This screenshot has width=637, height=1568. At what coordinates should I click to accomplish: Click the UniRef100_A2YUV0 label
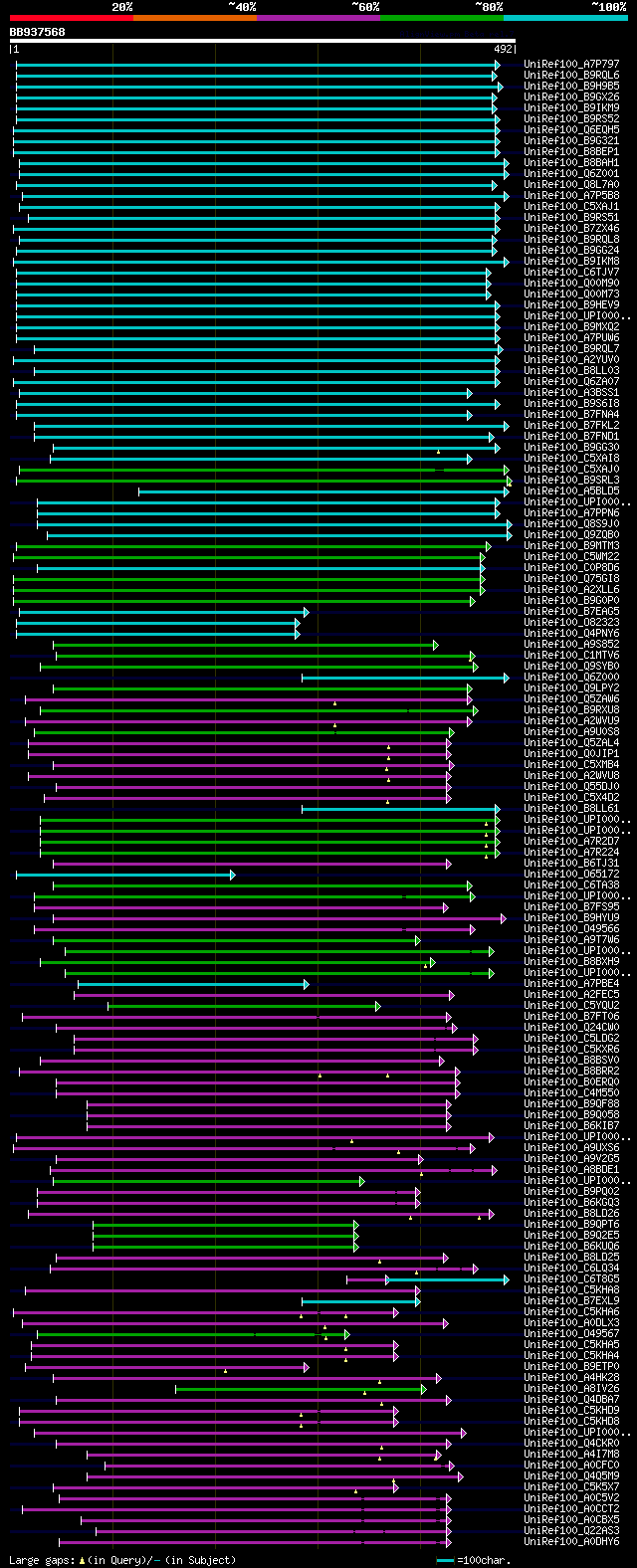click(x=571, y=359)
